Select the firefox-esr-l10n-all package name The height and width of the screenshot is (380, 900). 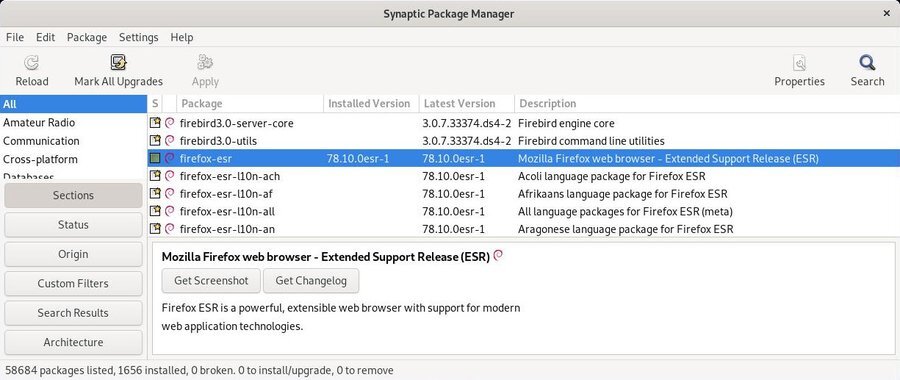227,211
